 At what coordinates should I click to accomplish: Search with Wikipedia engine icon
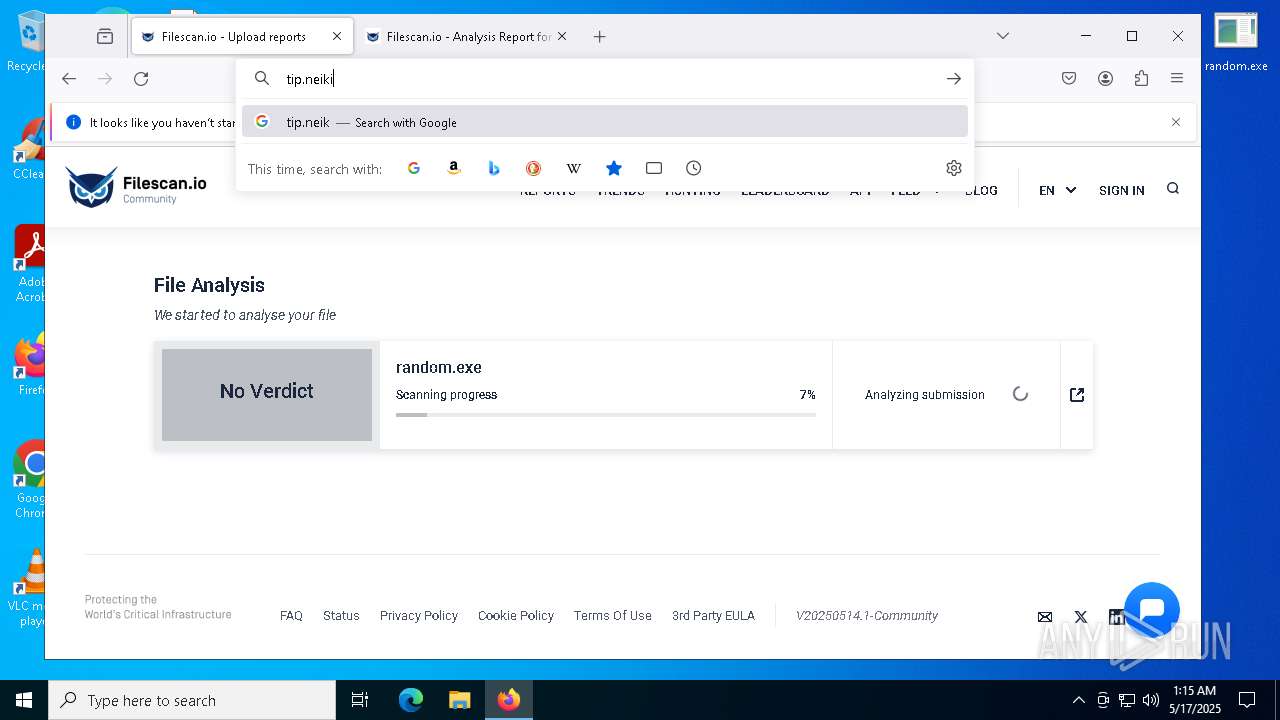point(574,168)
